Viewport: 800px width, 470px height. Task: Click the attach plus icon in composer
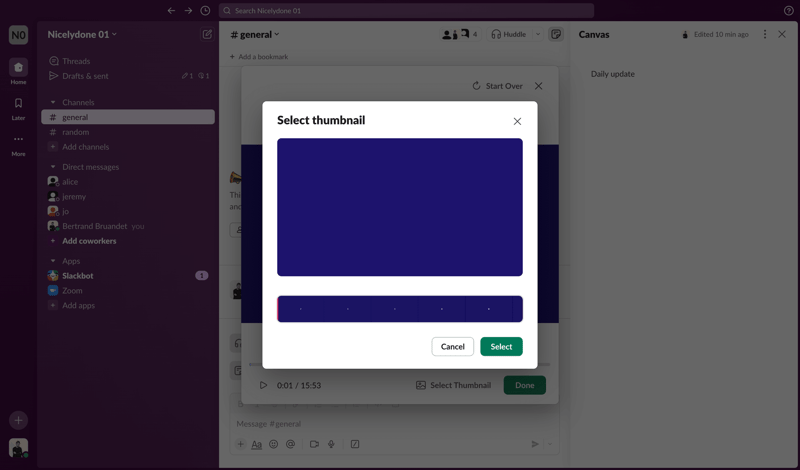(240, 444)
